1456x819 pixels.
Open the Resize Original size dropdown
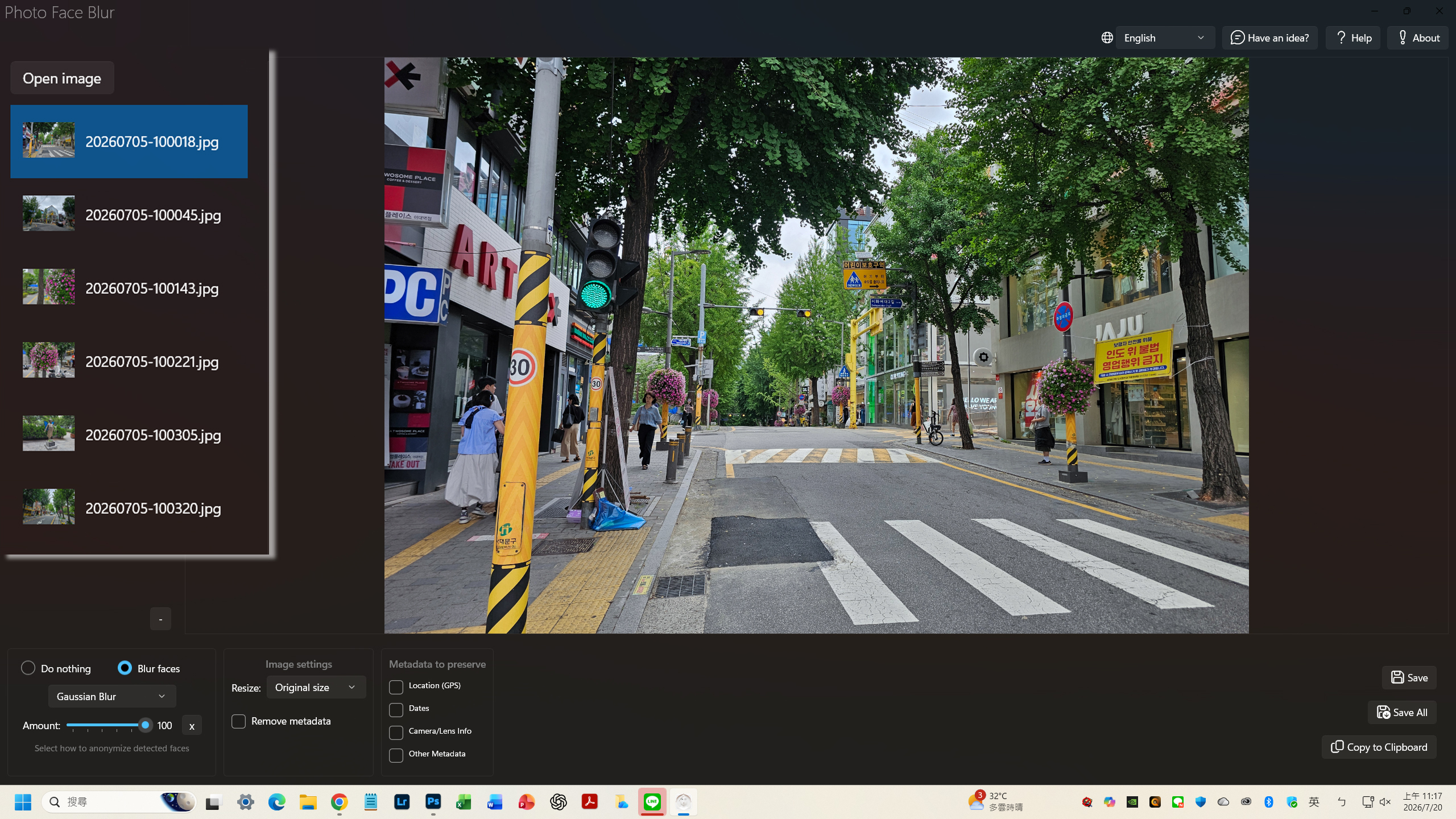pos(316,687)
